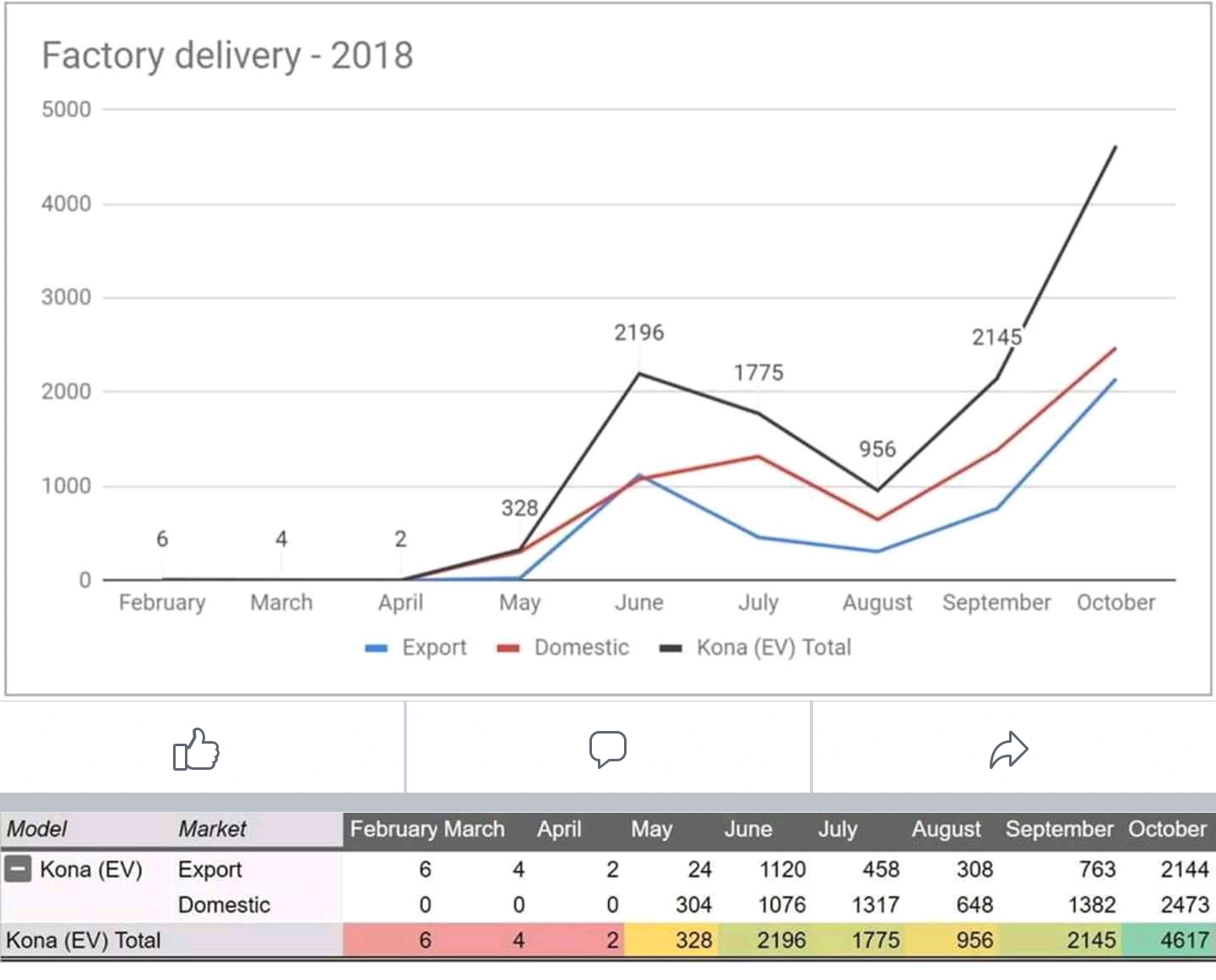Click the 'Factory delivery - 2018' chart title
Viewport: 1216px width, 980px height.
click(228, 56)
